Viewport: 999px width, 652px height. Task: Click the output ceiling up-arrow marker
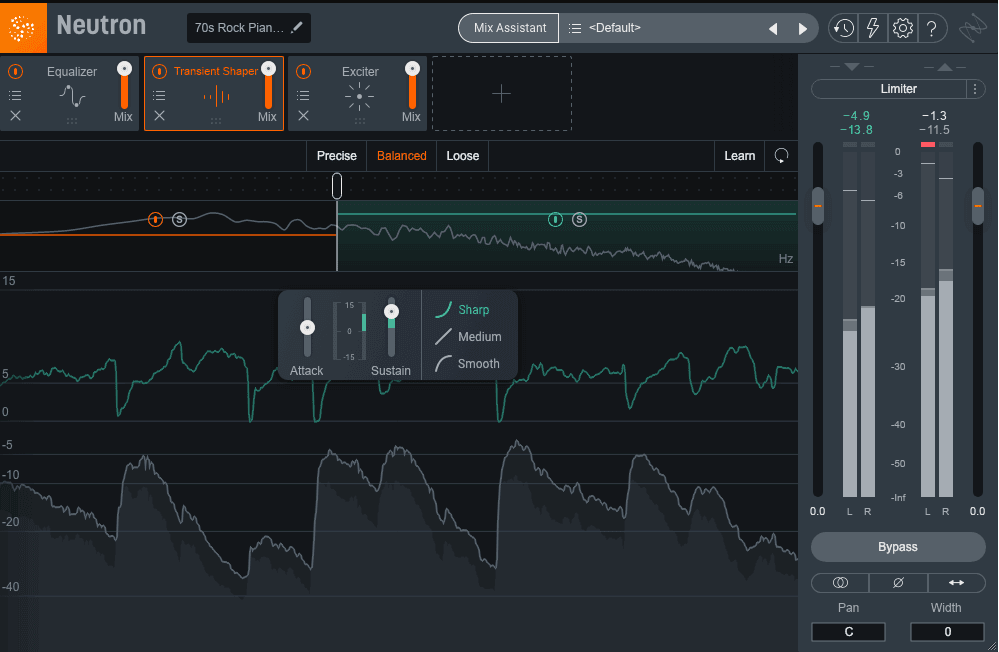945,66
